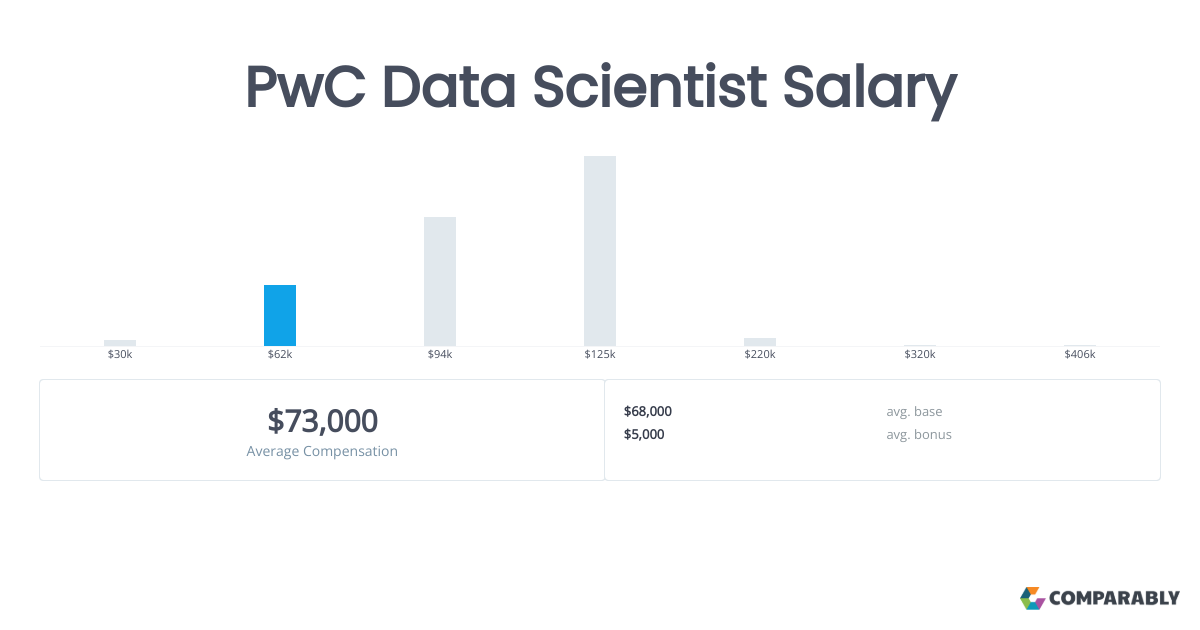This screenshot has width=1200, height=630.
Task: Click the $220k axis label
Action: pos(760,355)
